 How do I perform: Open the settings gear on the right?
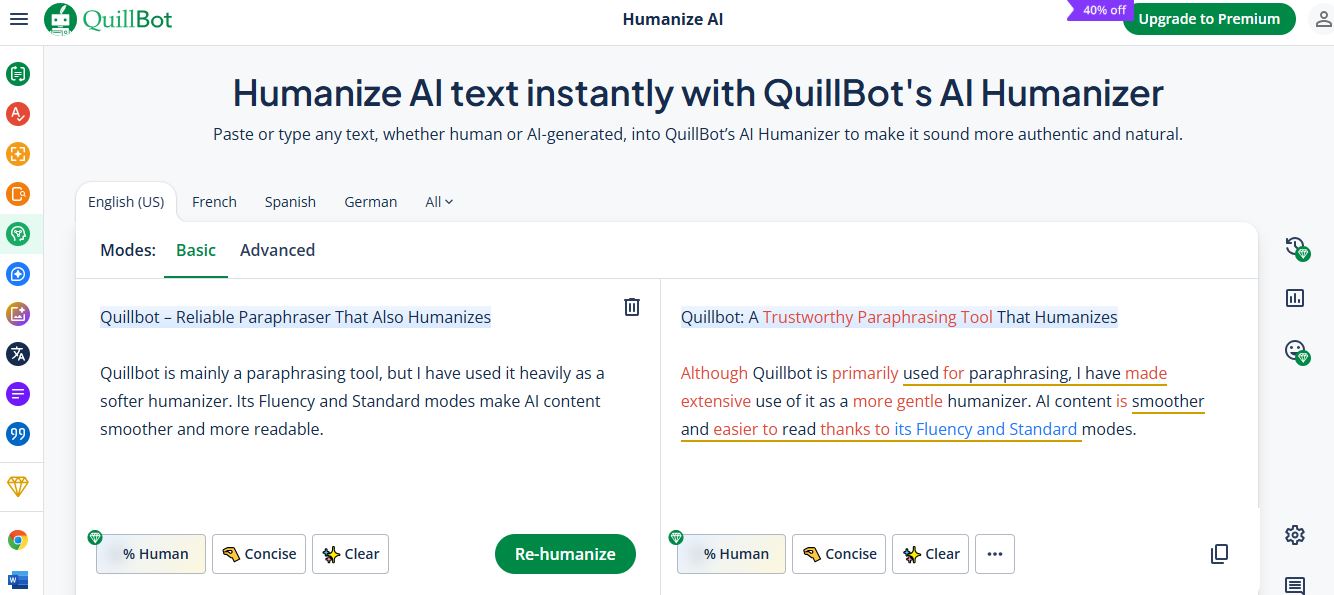1295,535
